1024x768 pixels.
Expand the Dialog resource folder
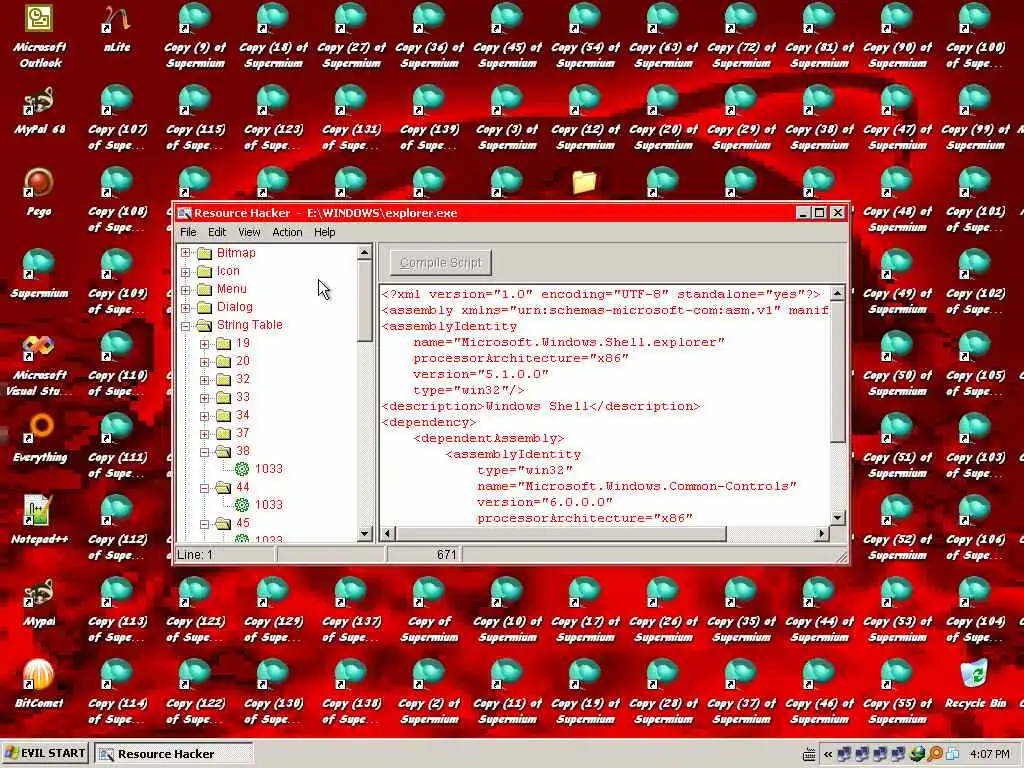click(186, 307)
